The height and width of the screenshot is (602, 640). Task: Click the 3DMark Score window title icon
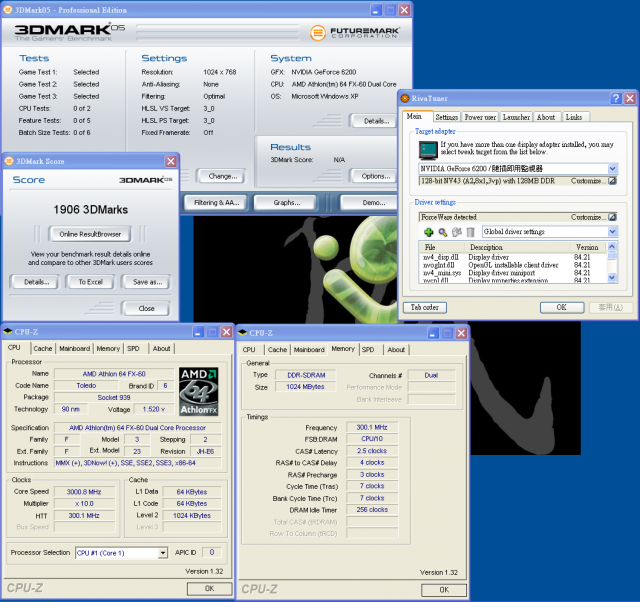(9, 161)
